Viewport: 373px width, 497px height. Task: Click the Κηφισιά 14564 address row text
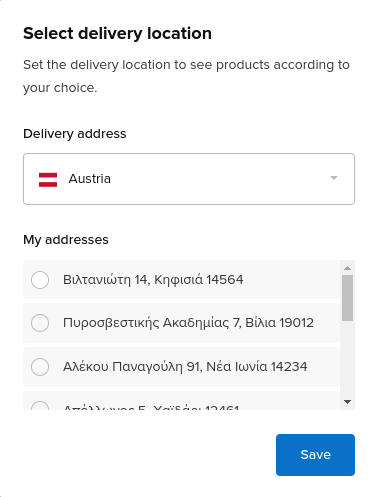tap(153, 280)
